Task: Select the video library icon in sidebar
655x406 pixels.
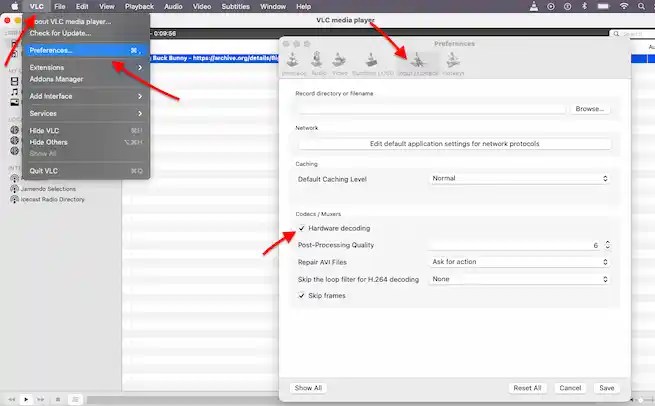Action: [15, 81]
